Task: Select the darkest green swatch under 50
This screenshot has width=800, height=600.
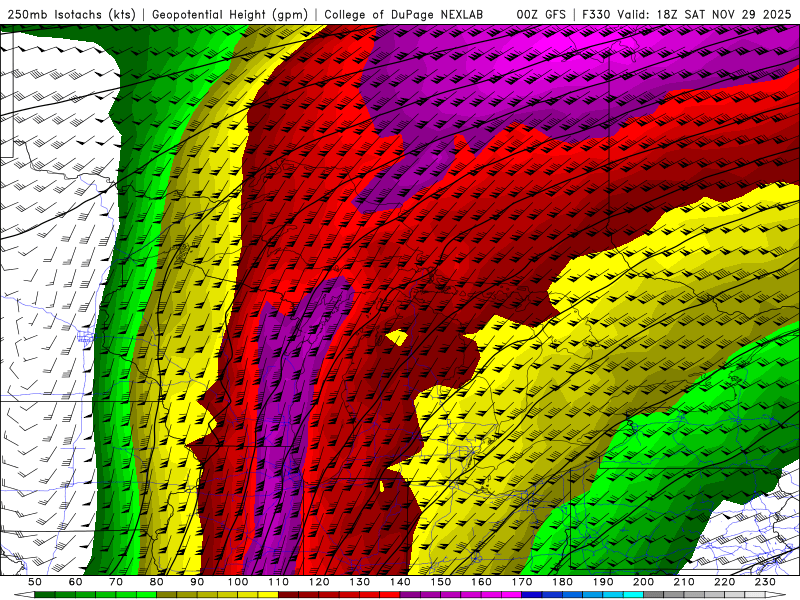Action: tap(44, 595)
